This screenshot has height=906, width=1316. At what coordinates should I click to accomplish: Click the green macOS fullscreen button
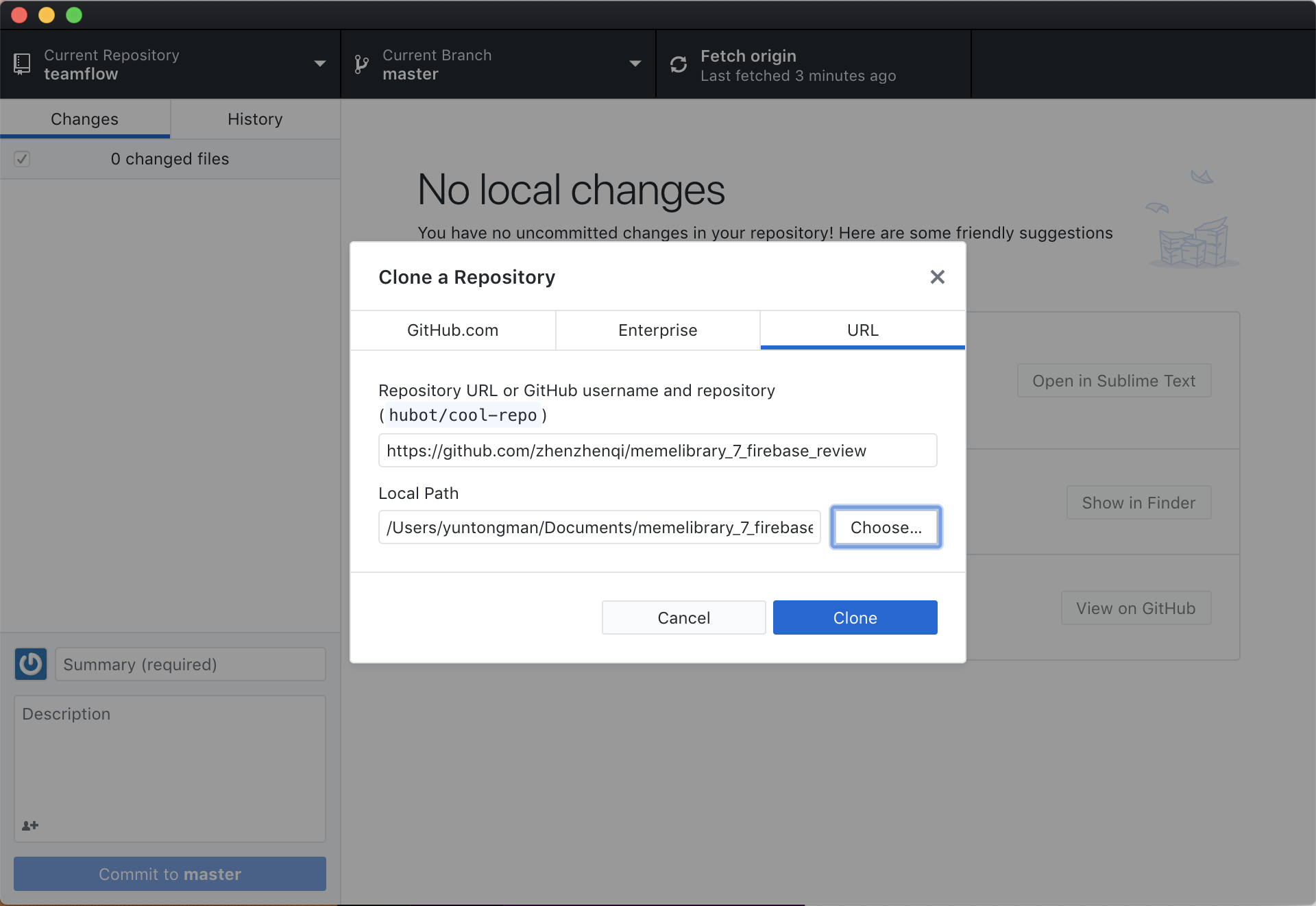pyautogui.click(x=74, y=15)
